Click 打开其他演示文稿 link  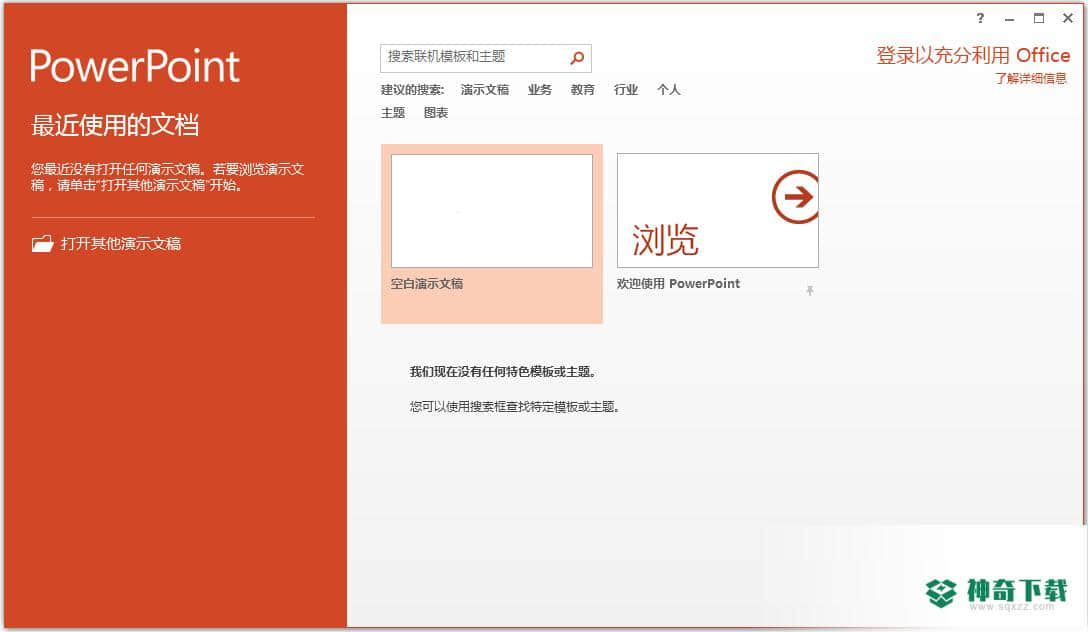[121, 244]
